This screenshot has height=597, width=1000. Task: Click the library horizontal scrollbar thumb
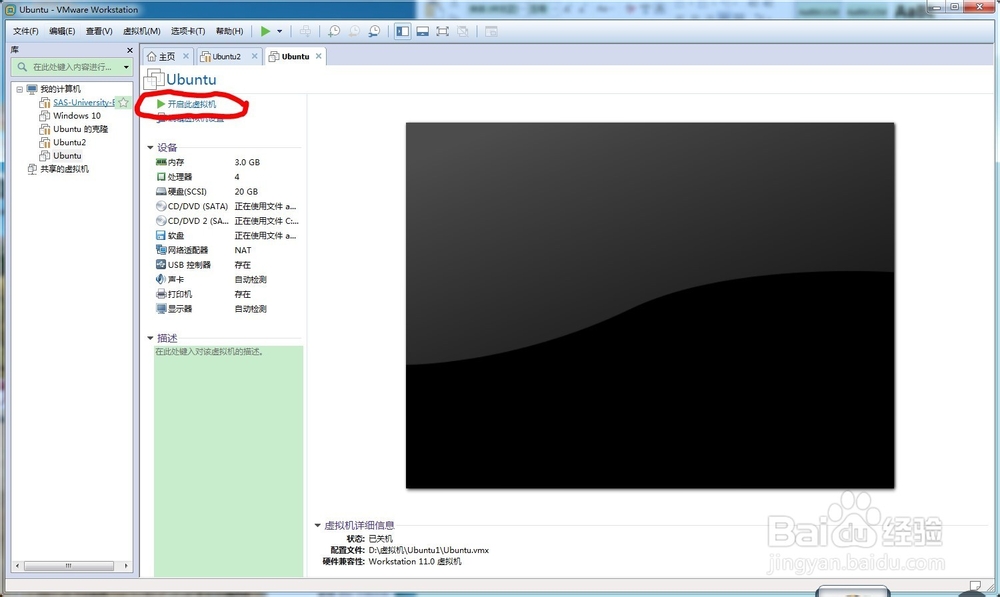69,566
